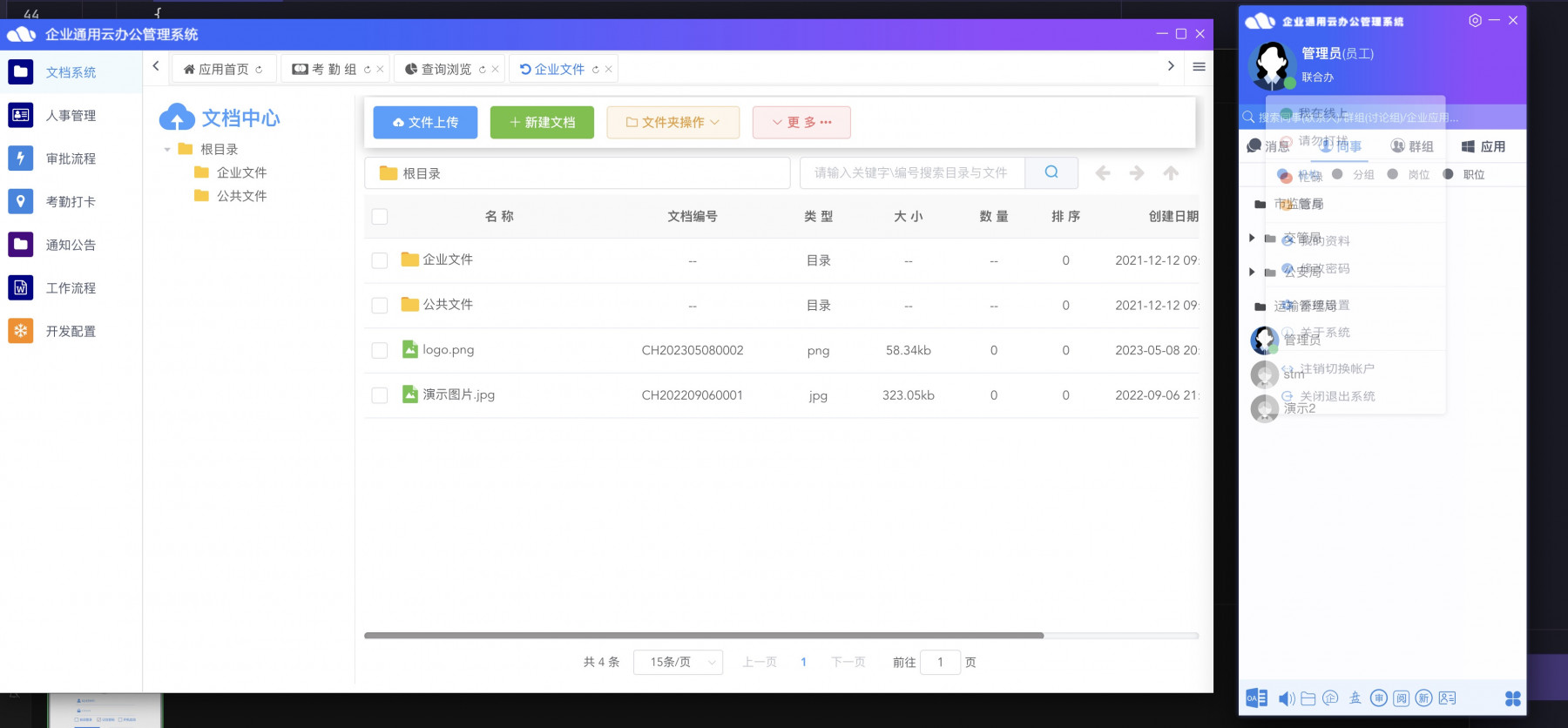Check the 企业文件 row checkbox
The image size is (1568, 728).
[x=380, y=260]
